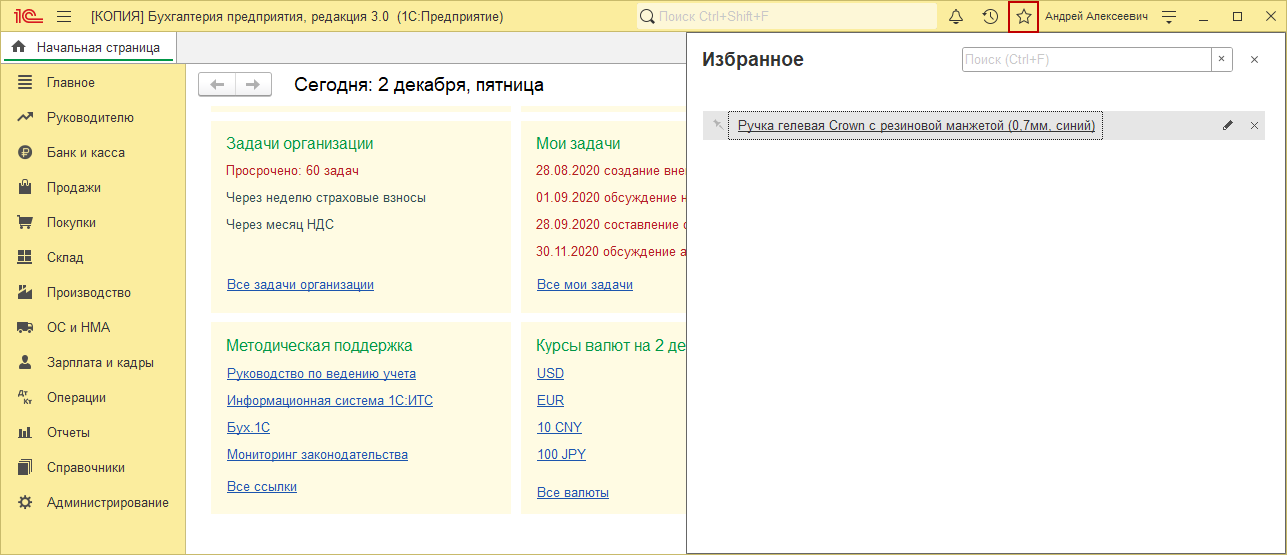
Task: Click the Favorites panel search box
Action: point(1085,60)
